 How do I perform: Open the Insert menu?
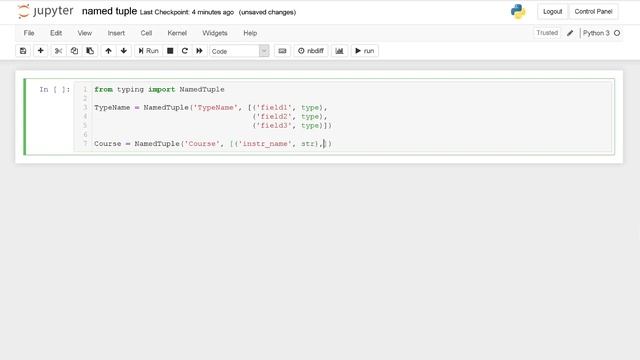(116, 33)
